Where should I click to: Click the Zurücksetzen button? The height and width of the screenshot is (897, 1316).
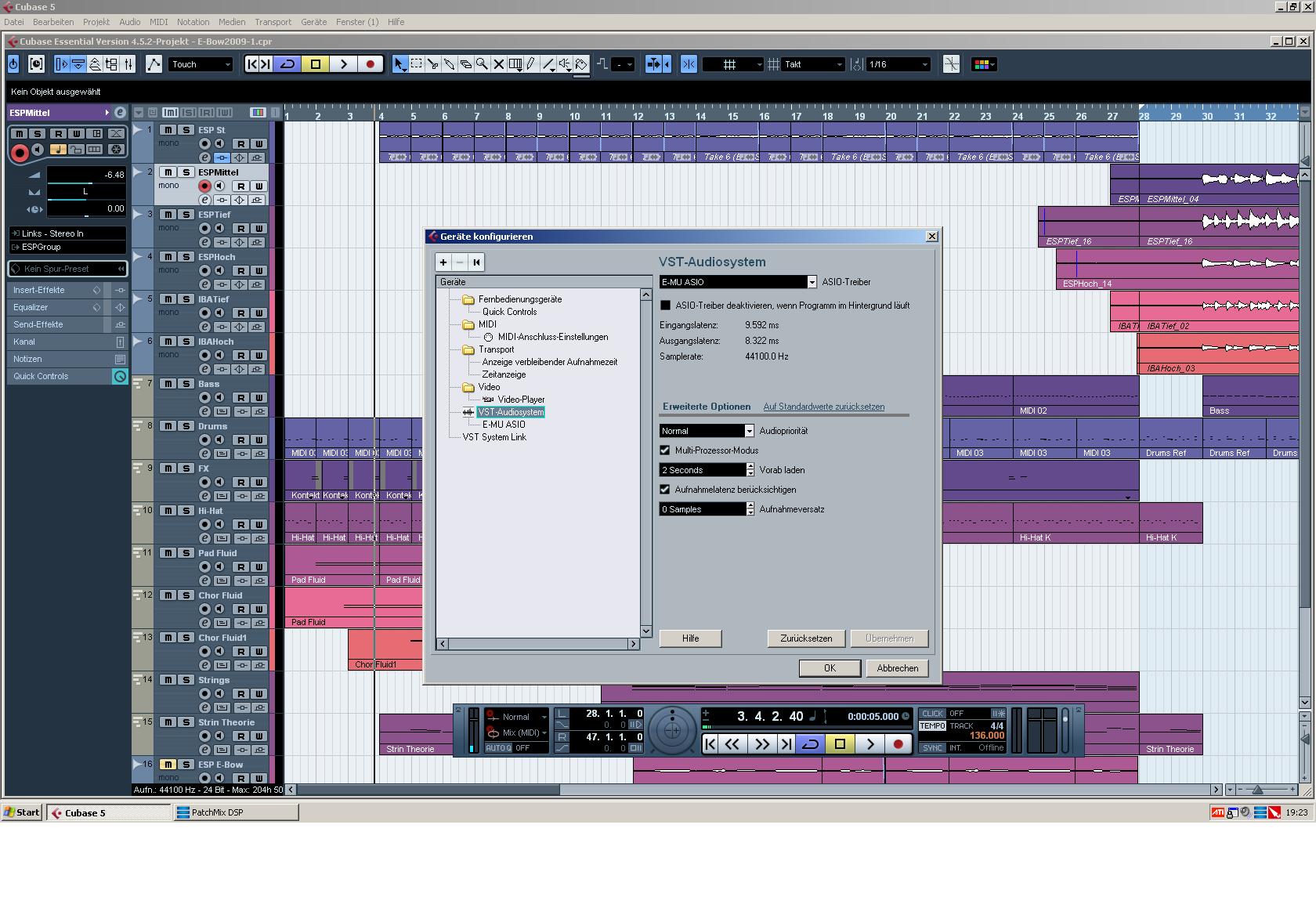[x=806, y=638]
